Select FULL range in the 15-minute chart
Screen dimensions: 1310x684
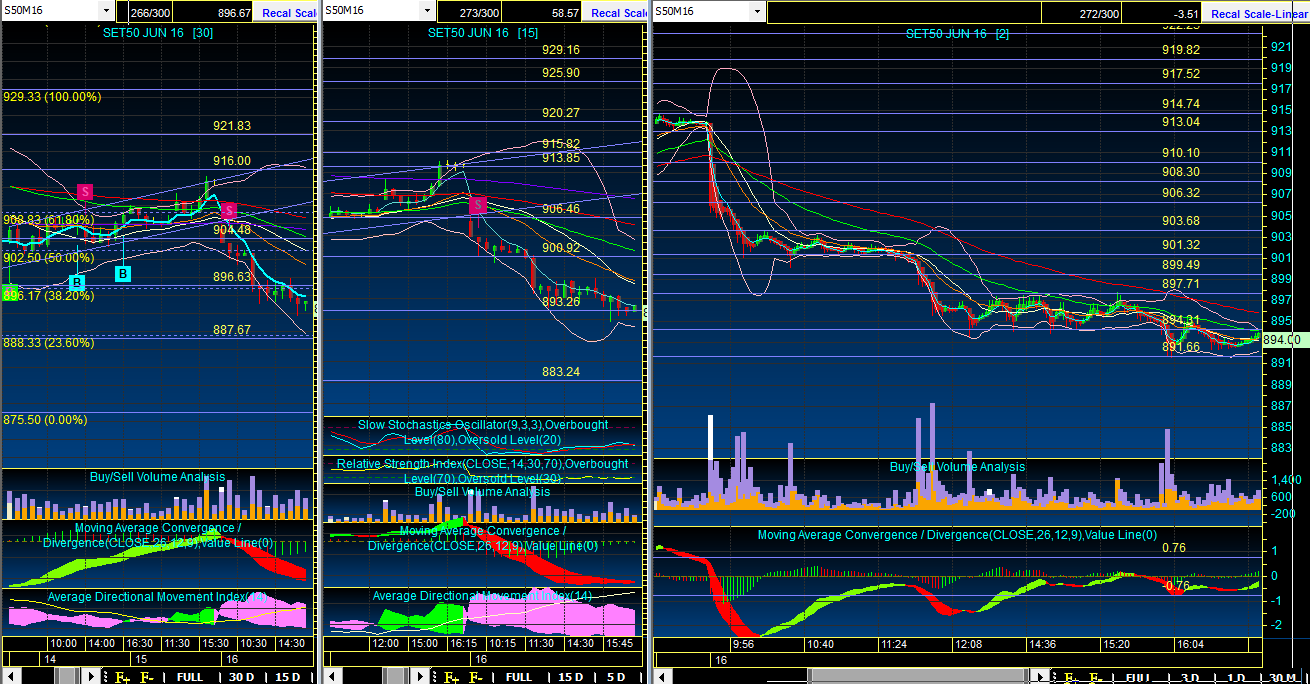point(519,677)
